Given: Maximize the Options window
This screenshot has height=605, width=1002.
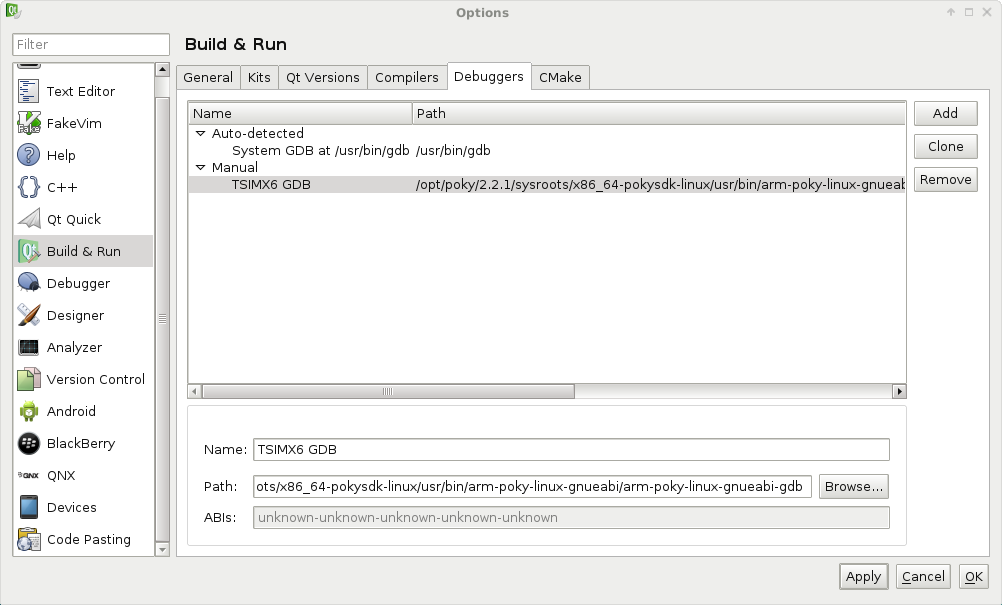Looking at the screenshot, I should pos(969,12).
